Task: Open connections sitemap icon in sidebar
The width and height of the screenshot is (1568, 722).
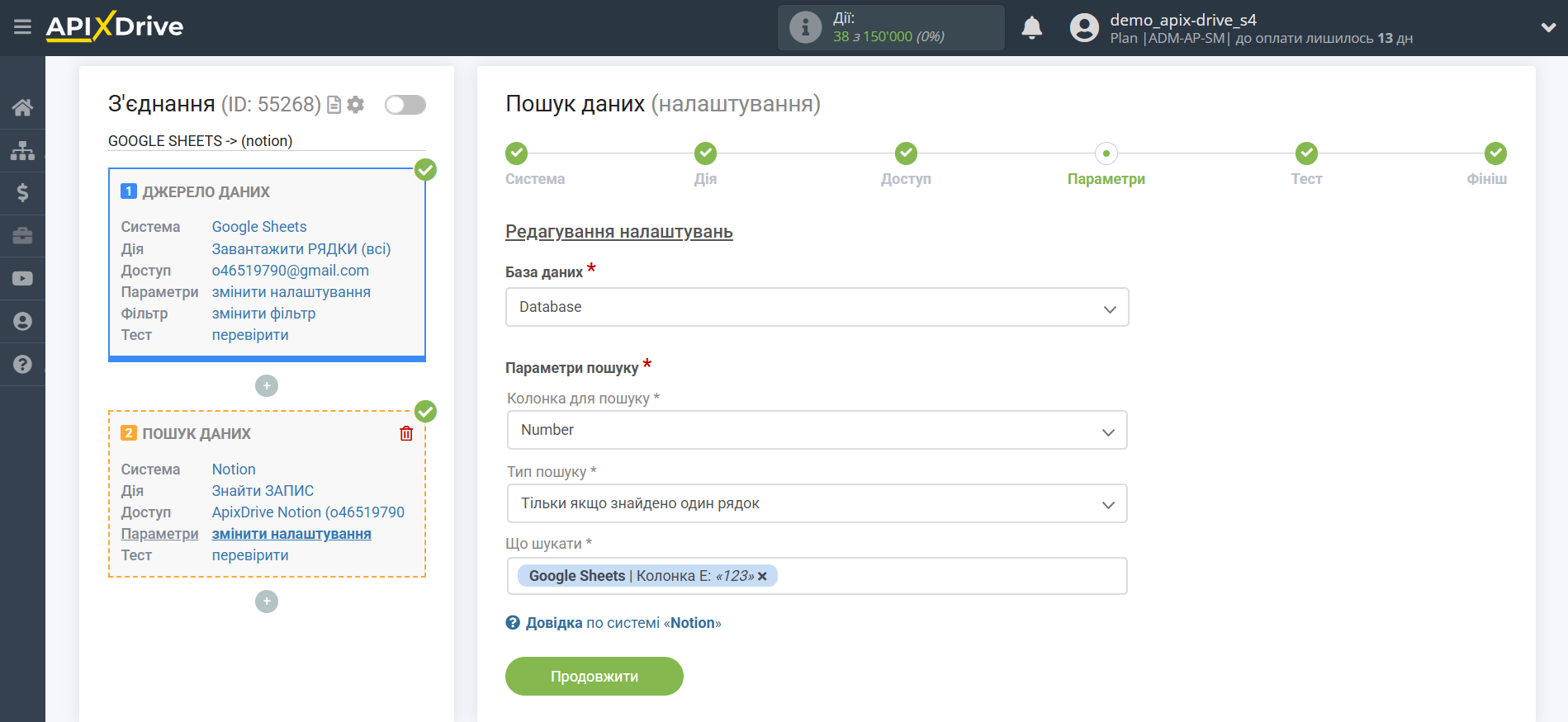Action: (x=22, y=150)
